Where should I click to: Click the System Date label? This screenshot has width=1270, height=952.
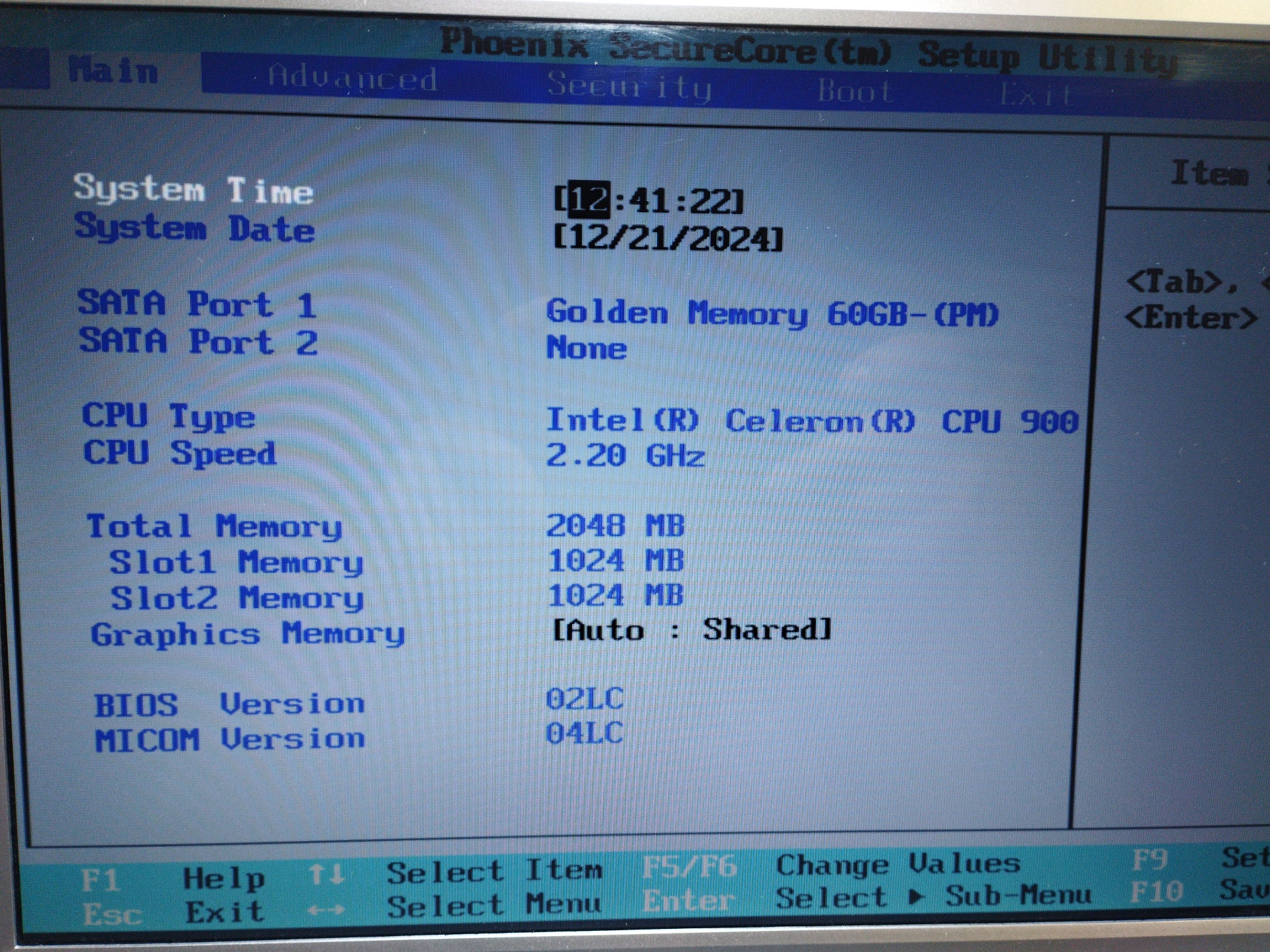(x=194, y=227)
